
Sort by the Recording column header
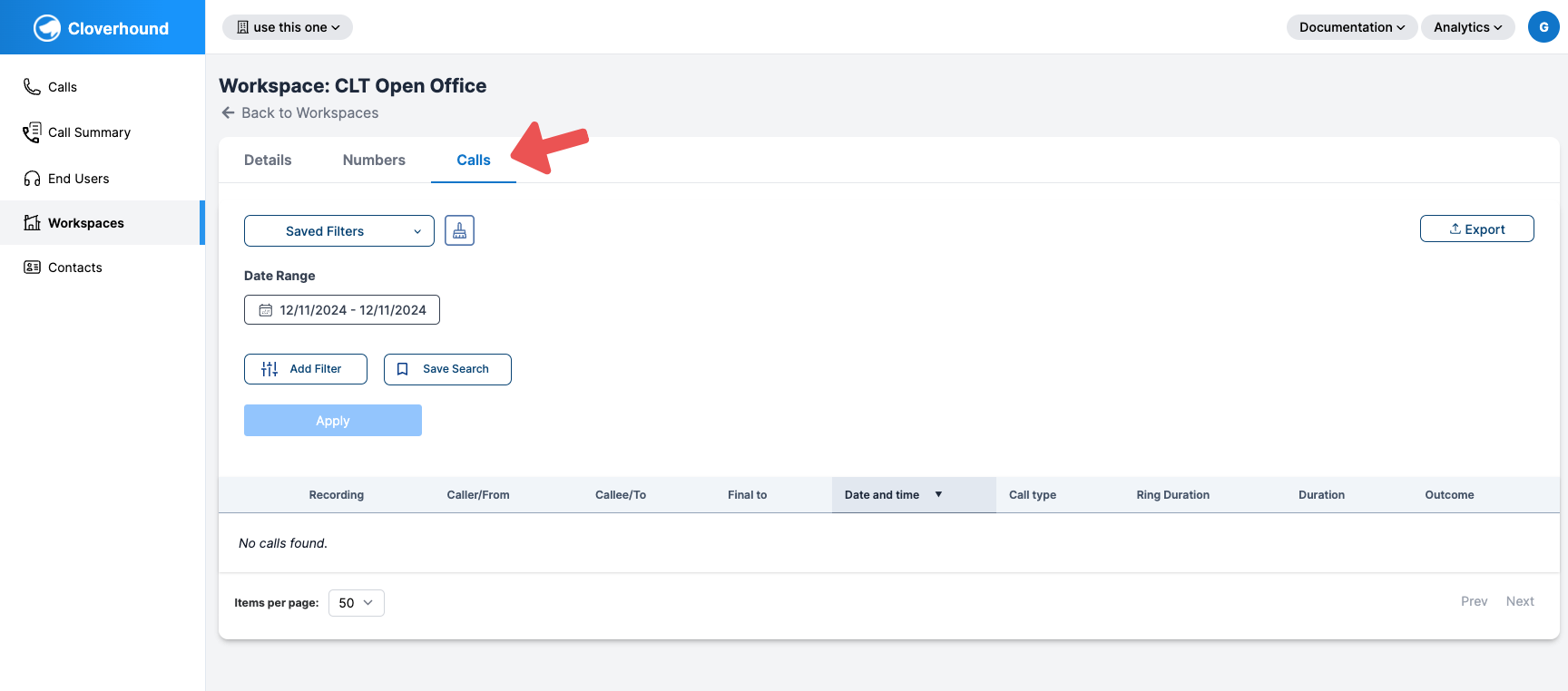[x=337, y=494]
